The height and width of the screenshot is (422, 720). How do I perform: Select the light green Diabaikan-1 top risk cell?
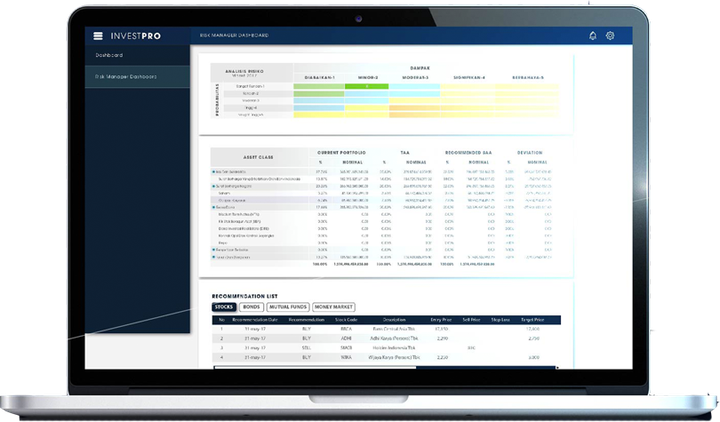(319, 86)
